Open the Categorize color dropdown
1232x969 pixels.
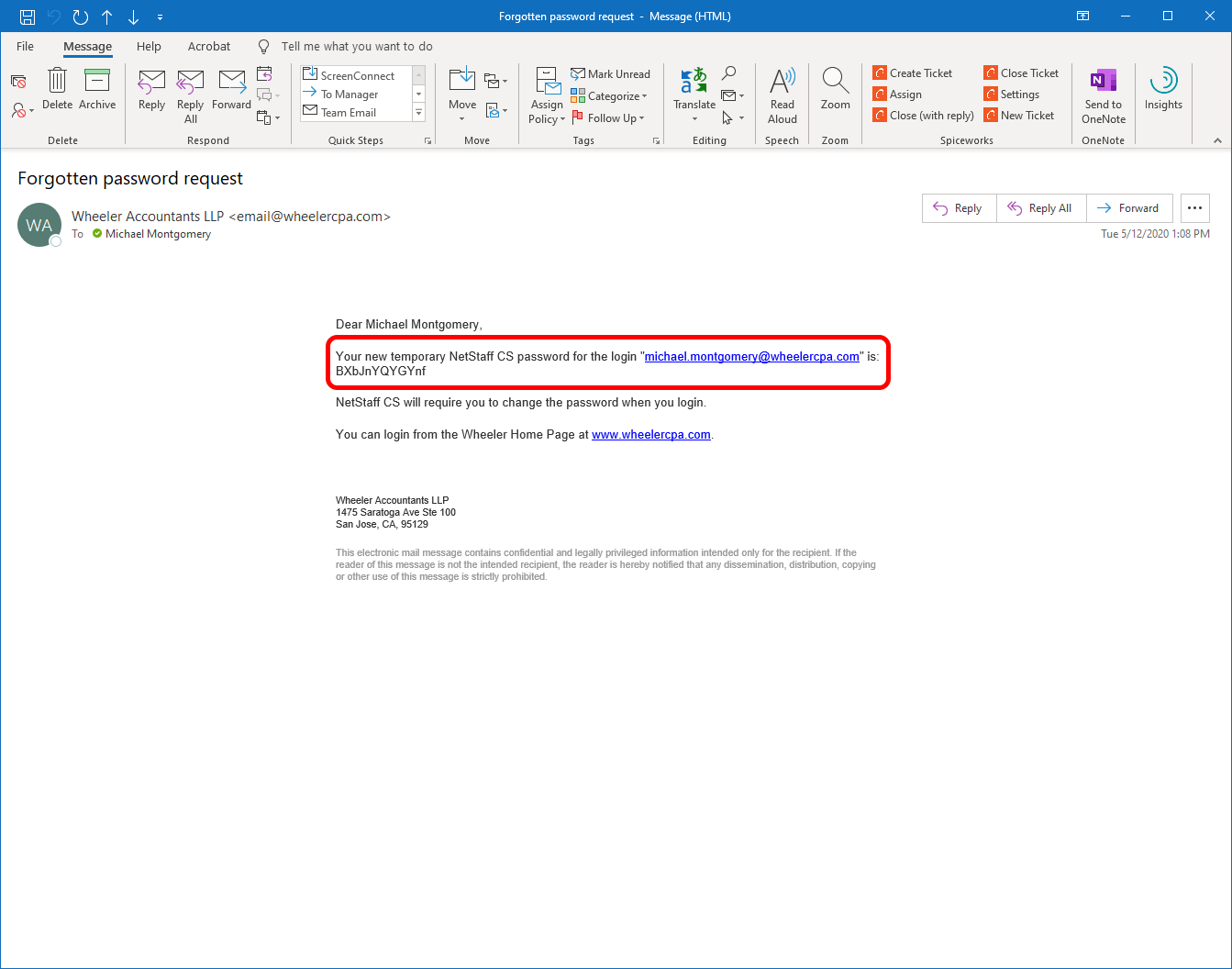tap(609, 96)
